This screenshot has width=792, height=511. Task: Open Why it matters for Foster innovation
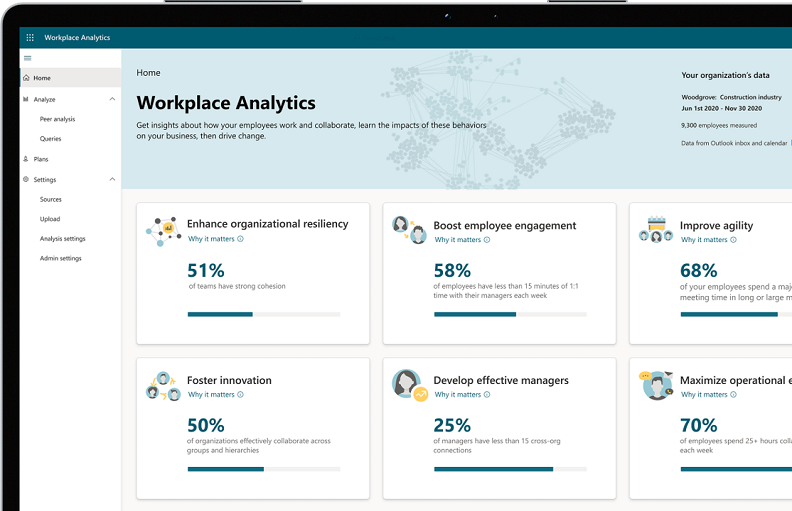211,394
